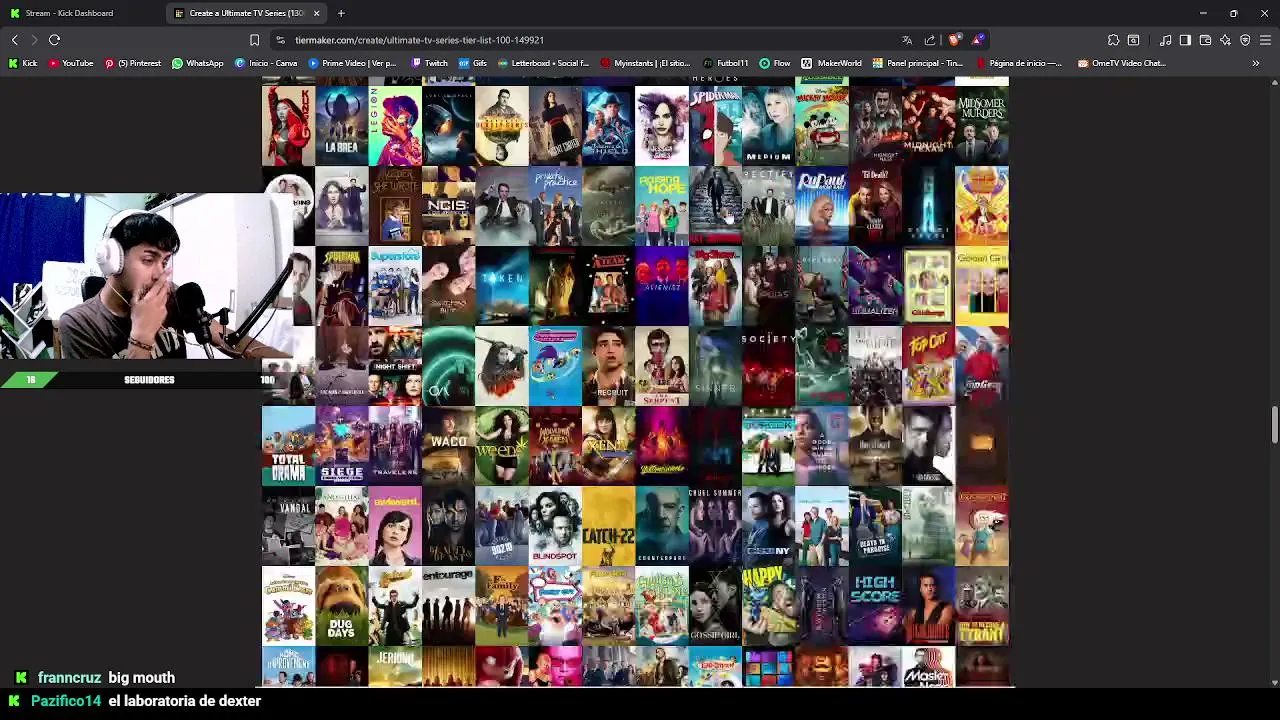The width and height of the screenshot is (1280, 720).
Task: Select the Entourage poster
Action: click(x=448, y=605)
